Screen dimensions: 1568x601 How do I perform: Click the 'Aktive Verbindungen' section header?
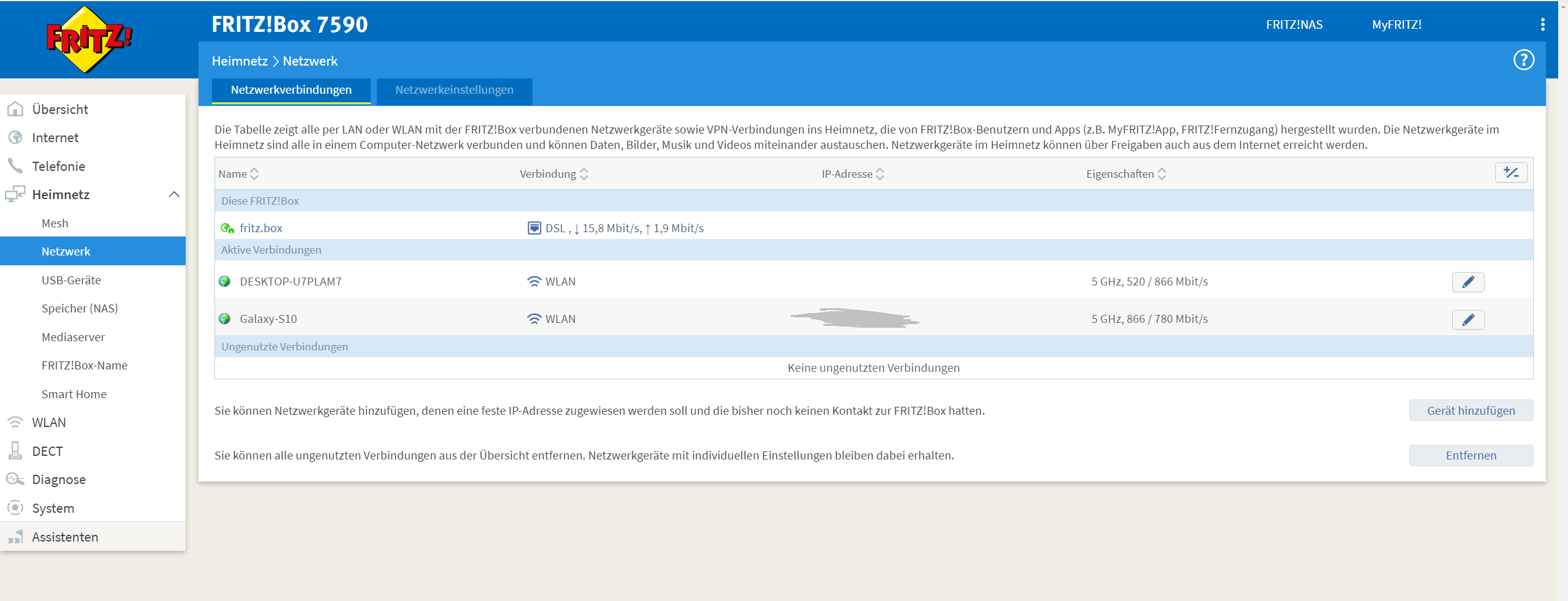tap(874, 250)
